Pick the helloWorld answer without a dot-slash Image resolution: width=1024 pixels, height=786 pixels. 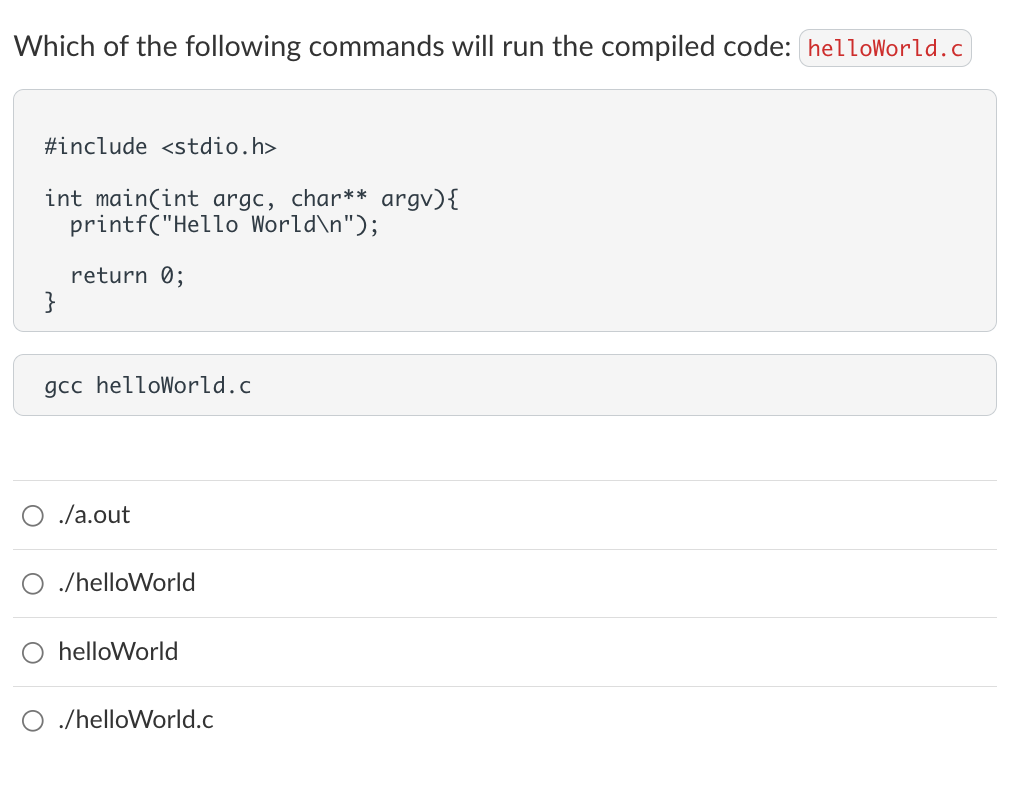[33, 652]
